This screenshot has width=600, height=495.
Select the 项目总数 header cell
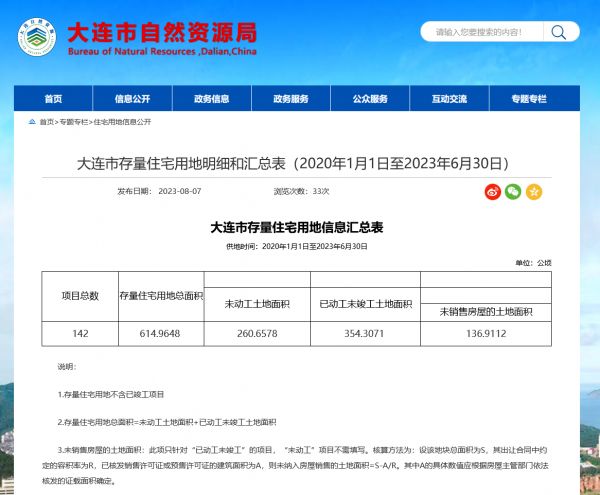pos(80,296)
